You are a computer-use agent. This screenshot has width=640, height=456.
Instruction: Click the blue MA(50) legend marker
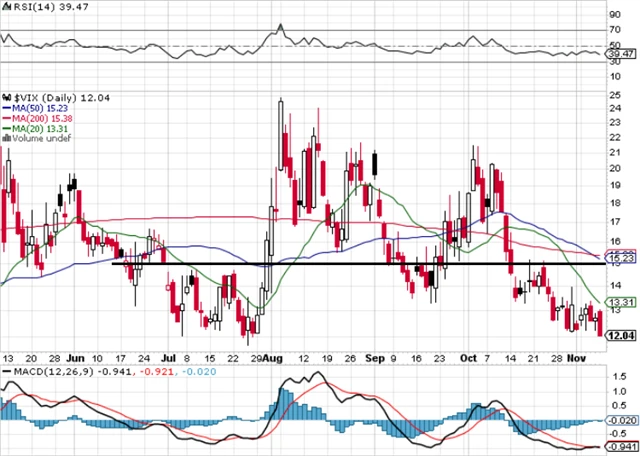(7, 106)
